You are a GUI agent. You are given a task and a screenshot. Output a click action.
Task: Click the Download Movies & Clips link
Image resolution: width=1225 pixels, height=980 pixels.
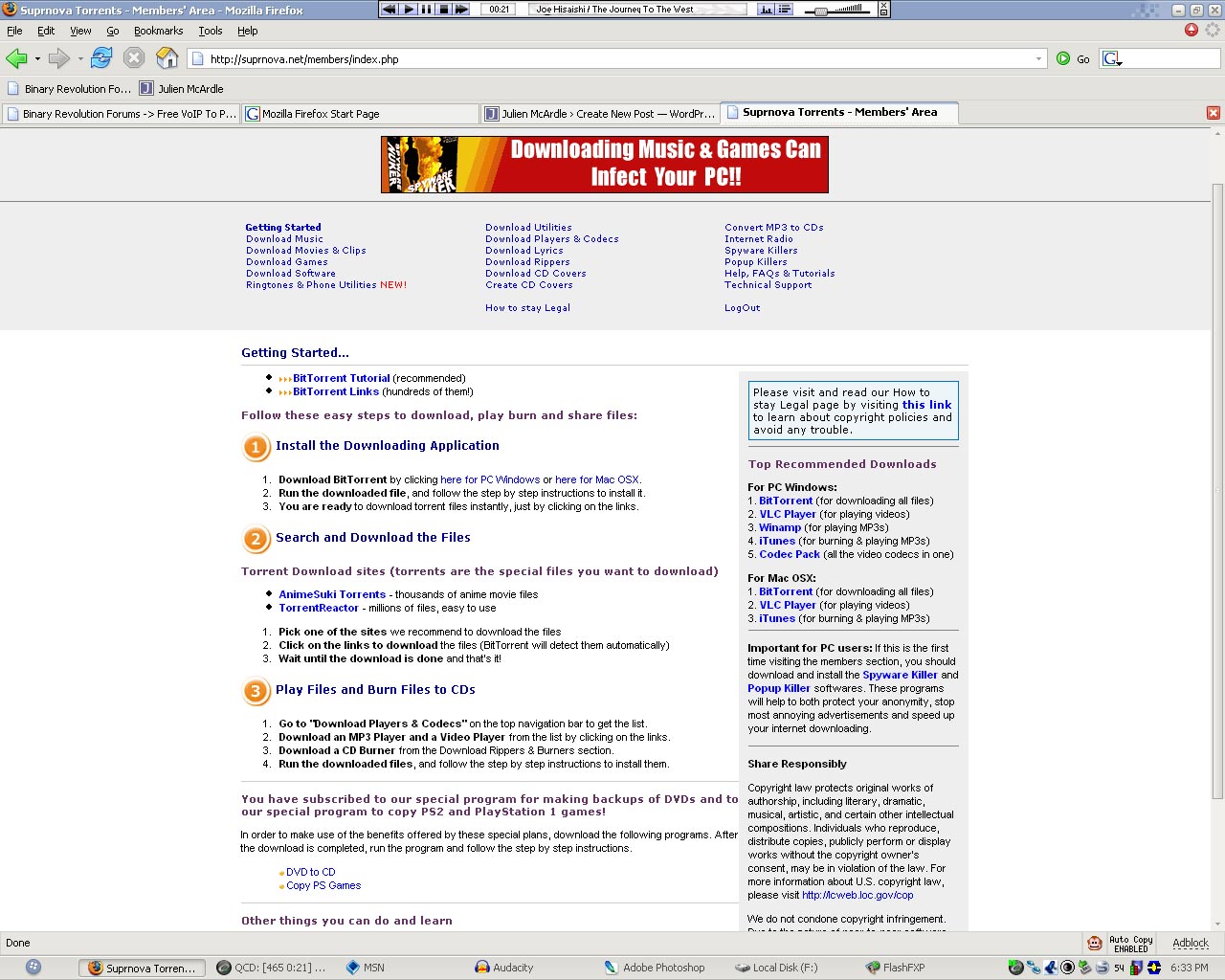coord(306,251)
